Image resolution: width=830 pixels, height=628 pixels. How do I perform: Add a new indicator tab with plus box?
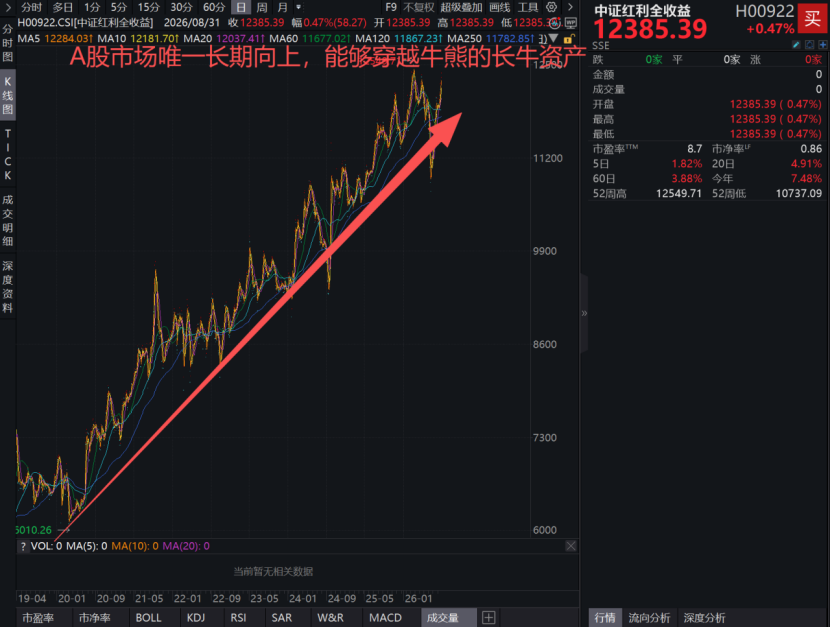pos(489,617)
